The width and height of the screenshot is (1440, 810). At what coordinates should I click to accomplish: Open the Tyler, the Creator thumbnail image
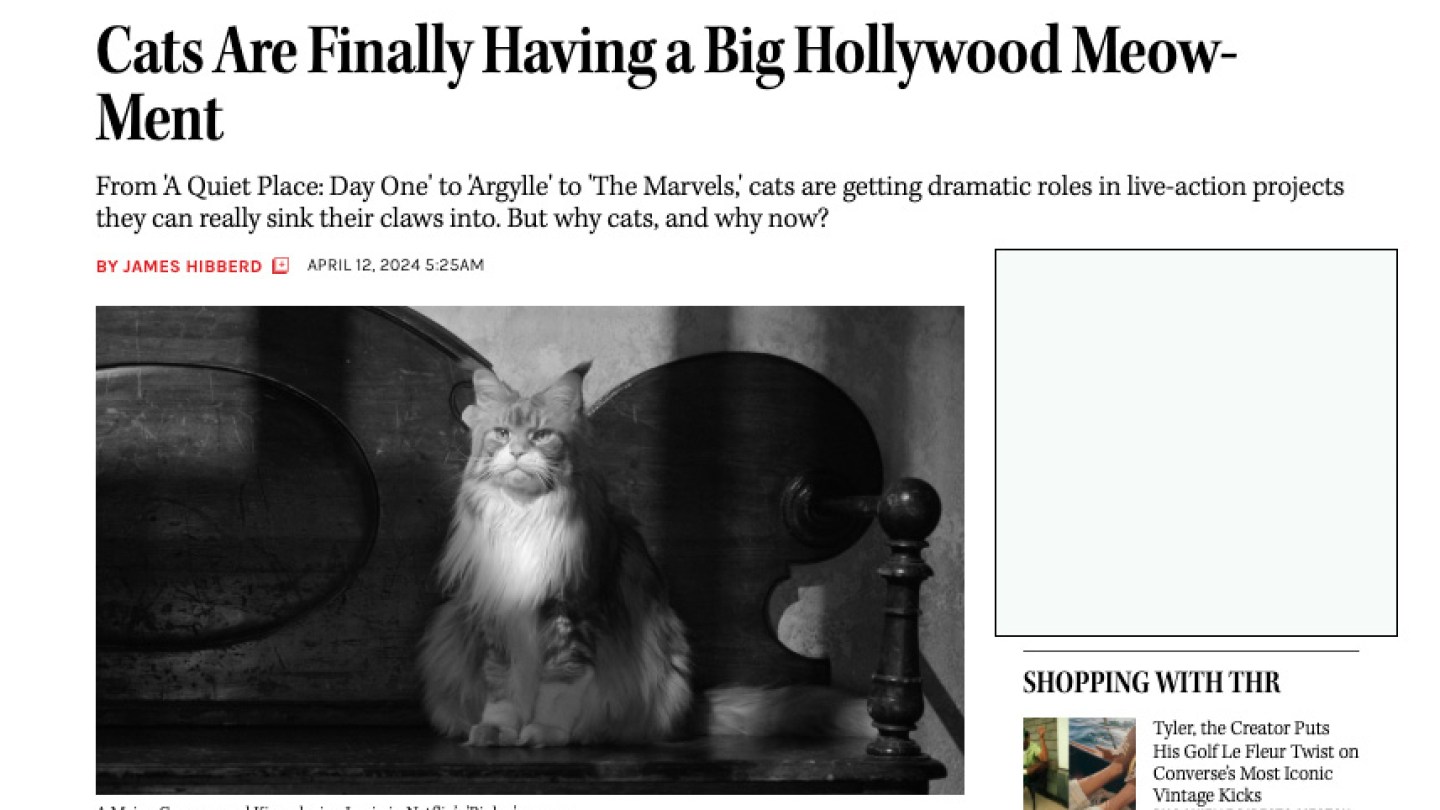coord(1079,763)
